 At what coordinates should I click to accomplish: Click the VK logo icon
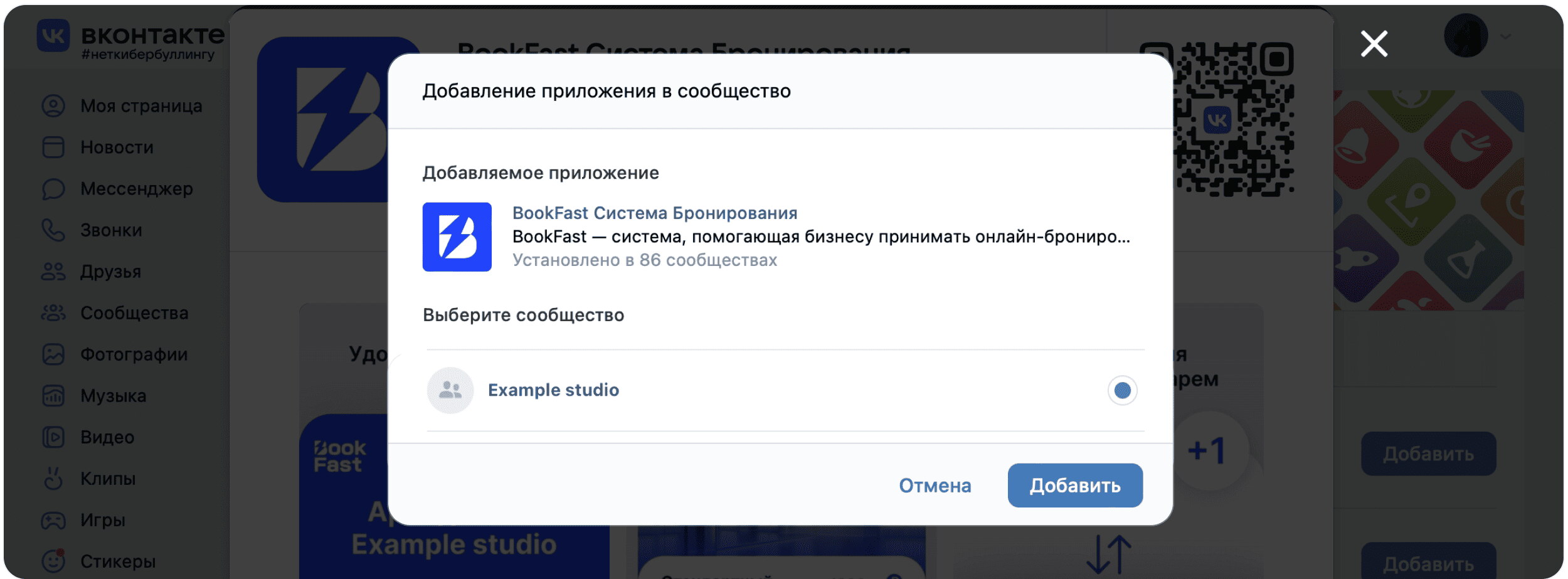pyautogui.click(x=53, y=35)
